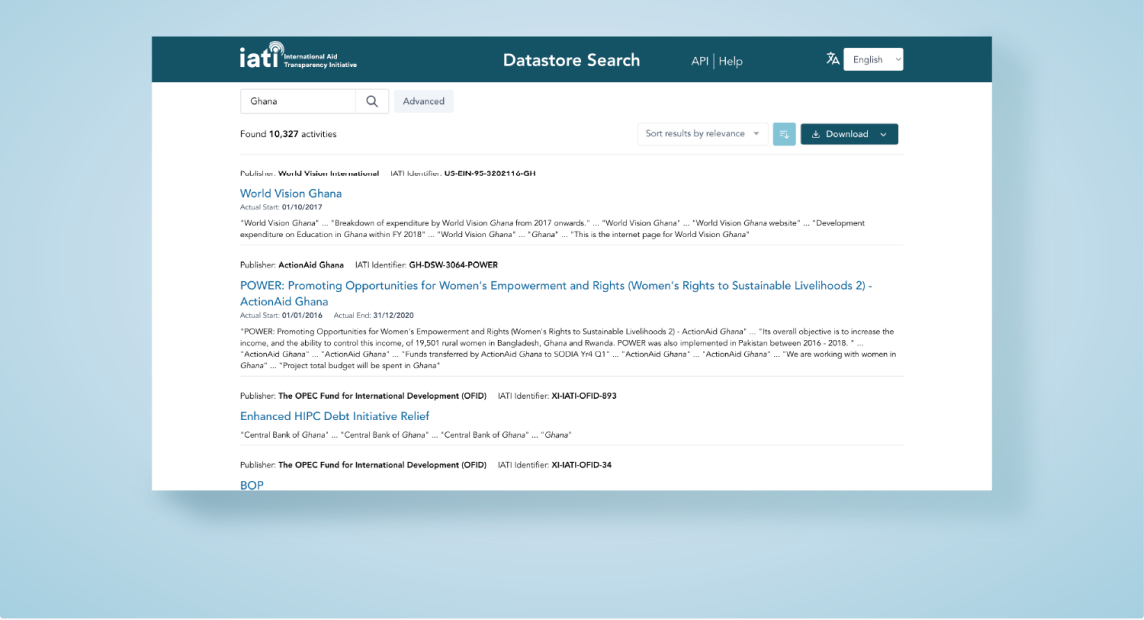1144x620 pixels.
Task: Click OPEC Fund publisher above Enhanced HIPC
Action: pyautogui.click(x=382, y=396)
